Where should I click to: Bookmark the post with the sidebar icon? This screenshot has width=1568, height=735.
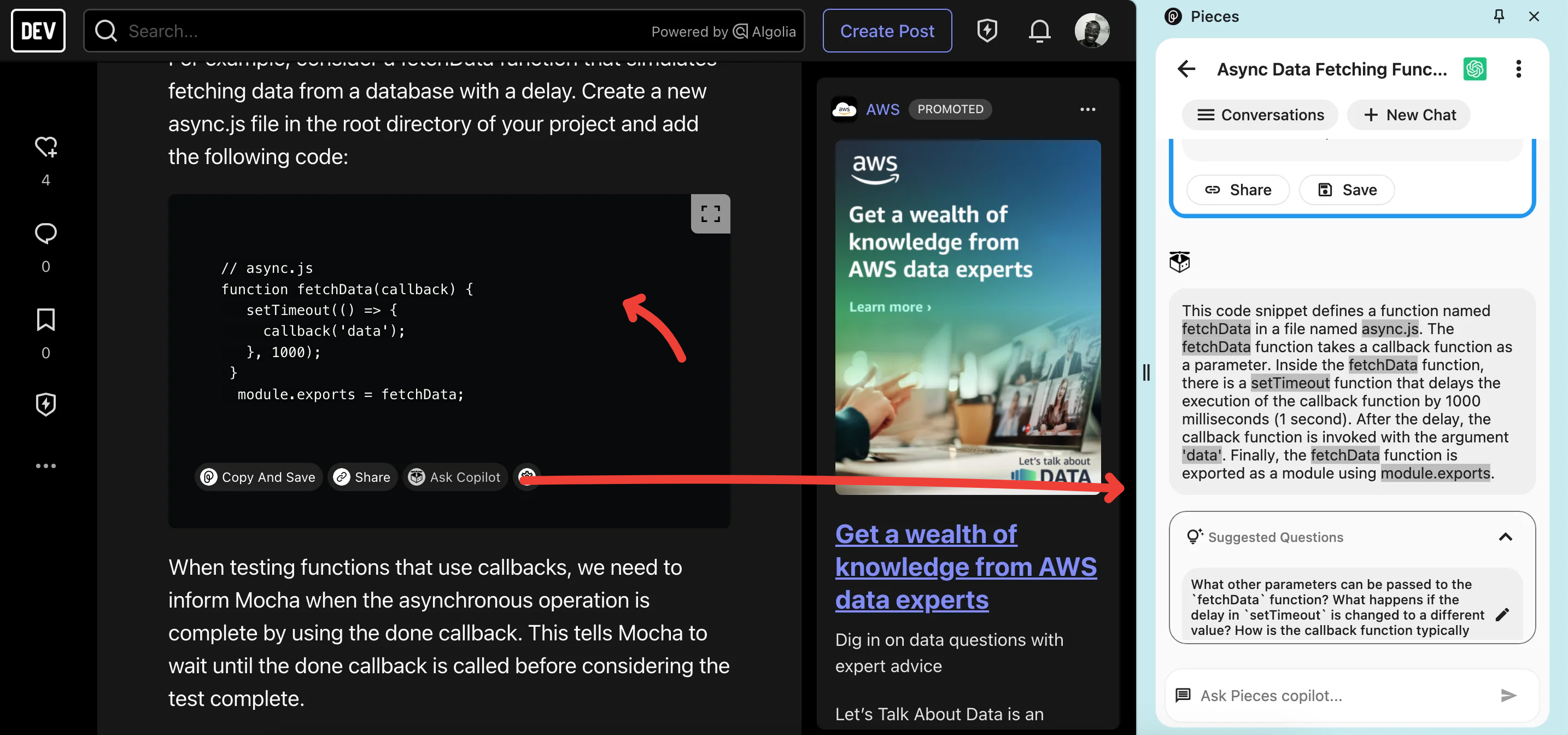click(x=46, y=320)
